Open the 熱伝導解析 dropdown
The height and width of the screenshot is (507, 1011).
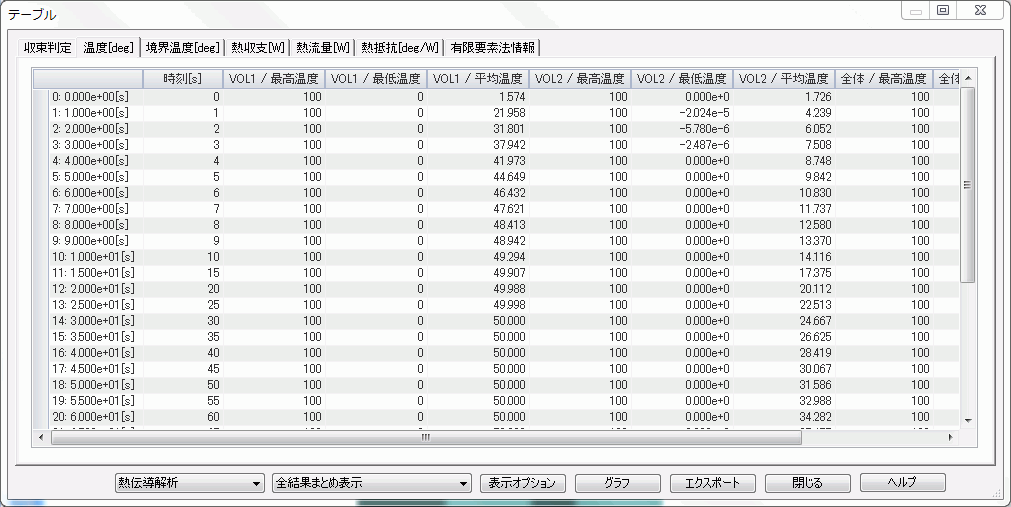coord(189,483)
